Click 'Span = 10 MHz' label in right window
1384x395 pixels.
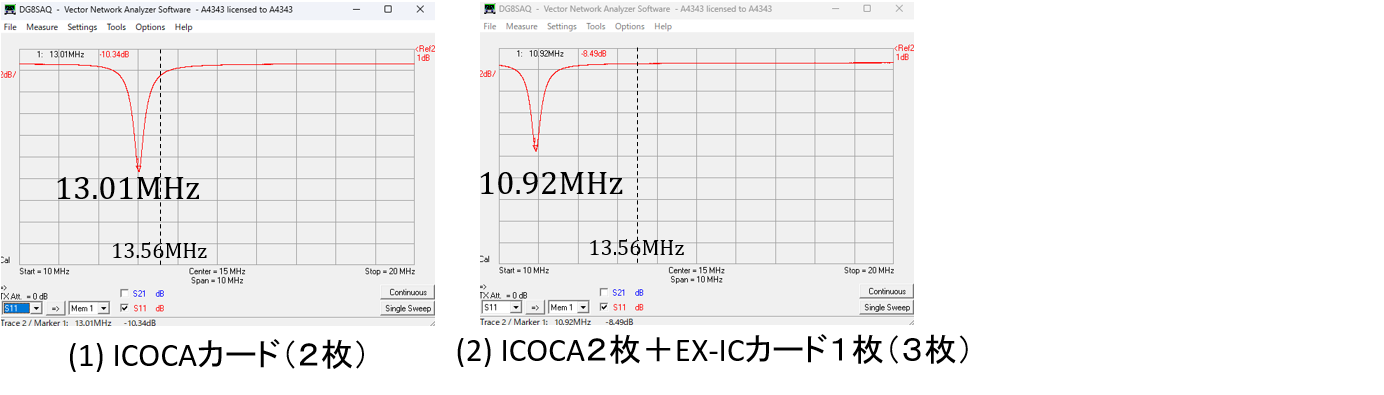[696, 279]
